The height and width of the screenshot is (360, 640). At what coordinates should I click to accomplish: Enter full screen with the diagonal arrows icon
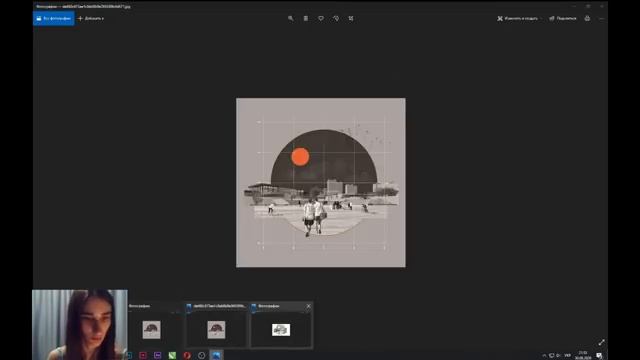[x=601, y=342]
